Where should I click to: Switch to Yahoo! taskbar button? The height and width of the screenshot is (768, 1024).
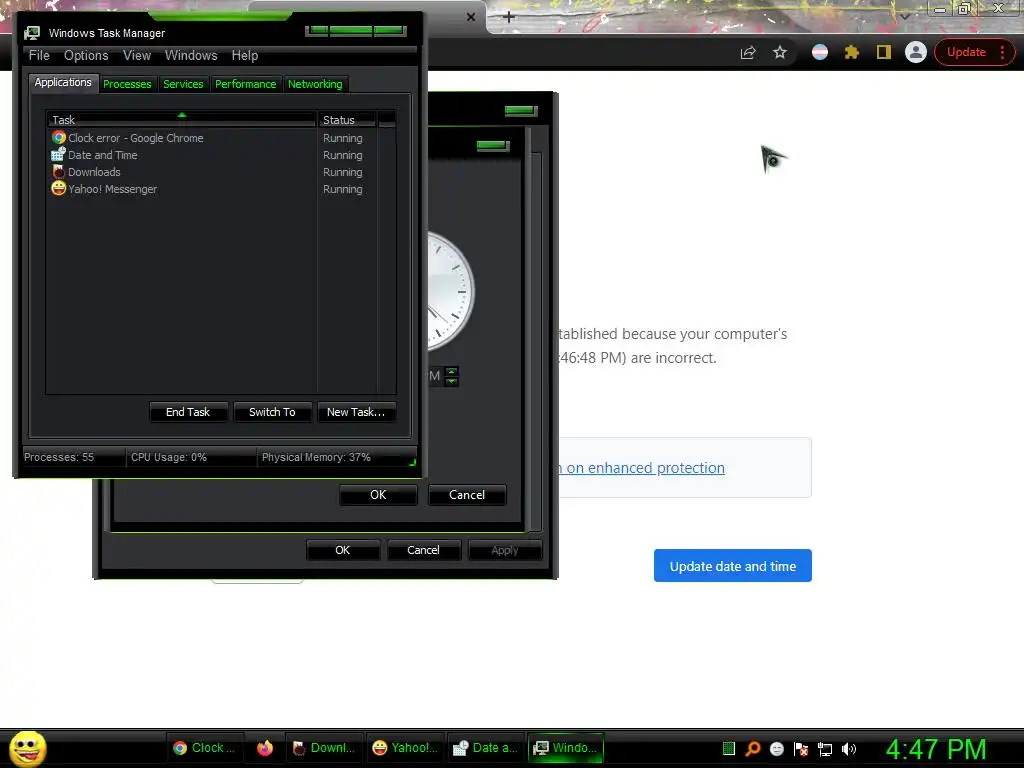click(x=405, y=748)
